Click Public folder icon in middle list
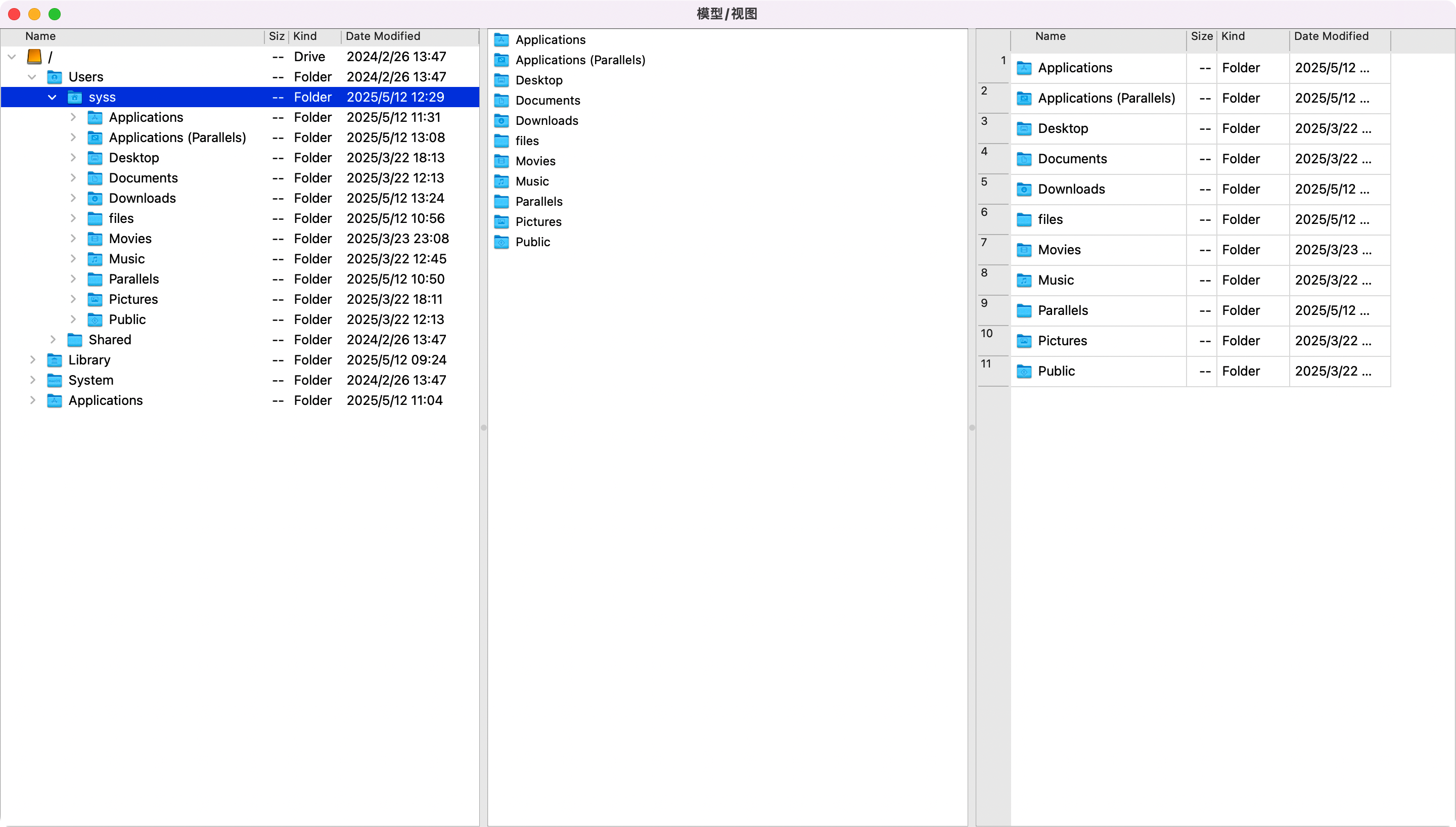This screenshot has width=1456, height=827. pyautogui.click(x=502, y=242)
